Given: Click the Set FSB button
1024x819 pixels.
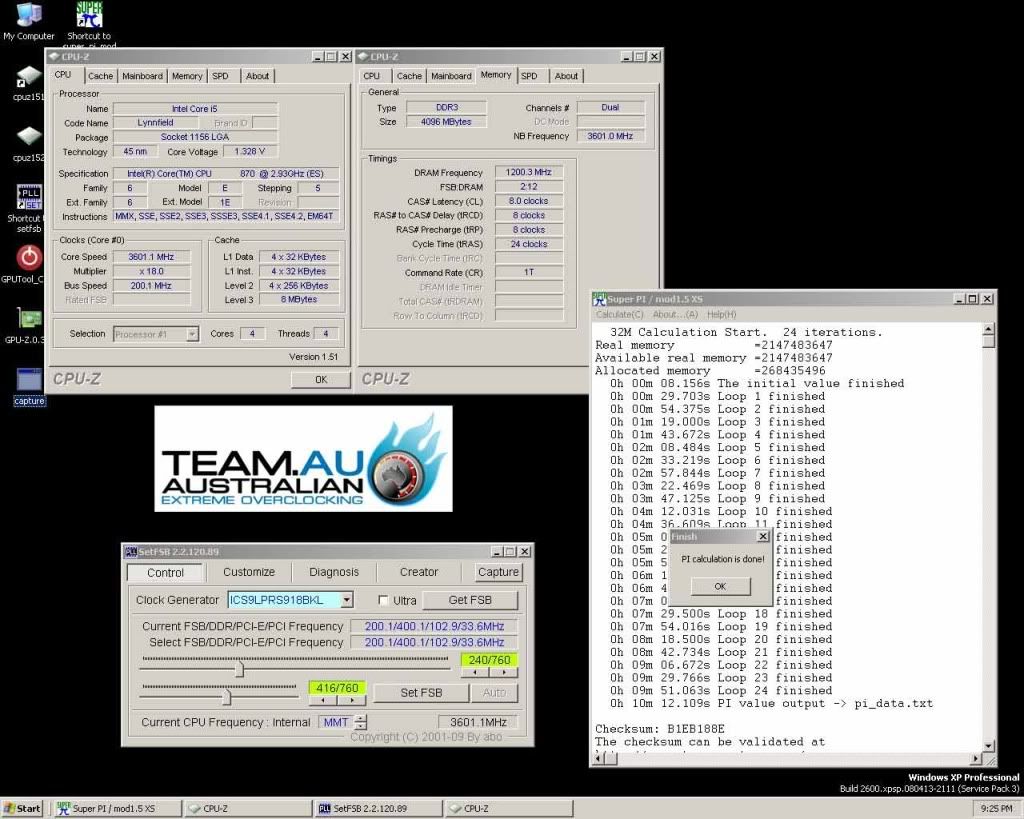Looking at the screenshot, I should [421, 693].
